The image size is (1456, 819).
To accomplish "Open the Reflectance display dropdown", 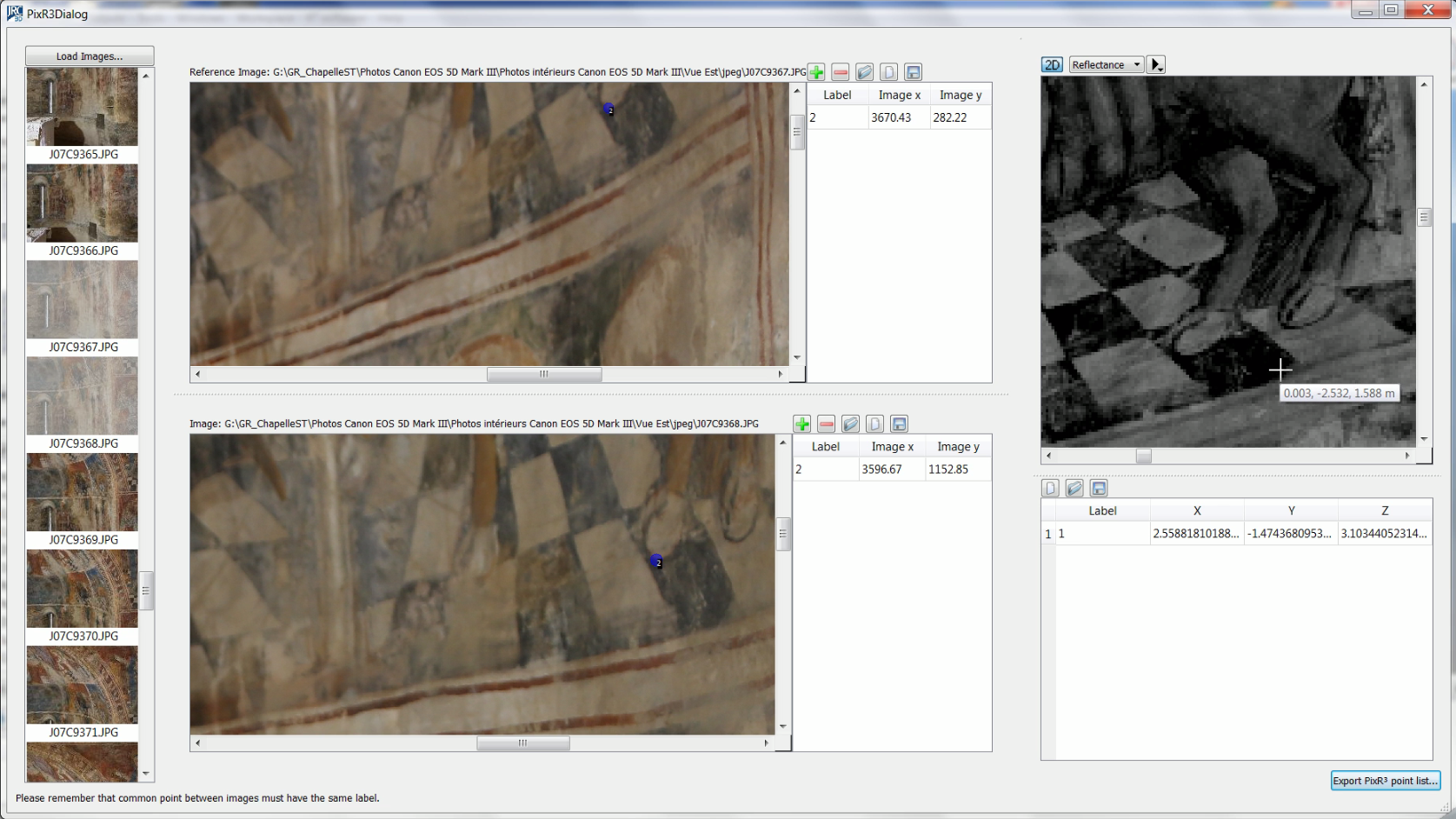I will 1106,65.
